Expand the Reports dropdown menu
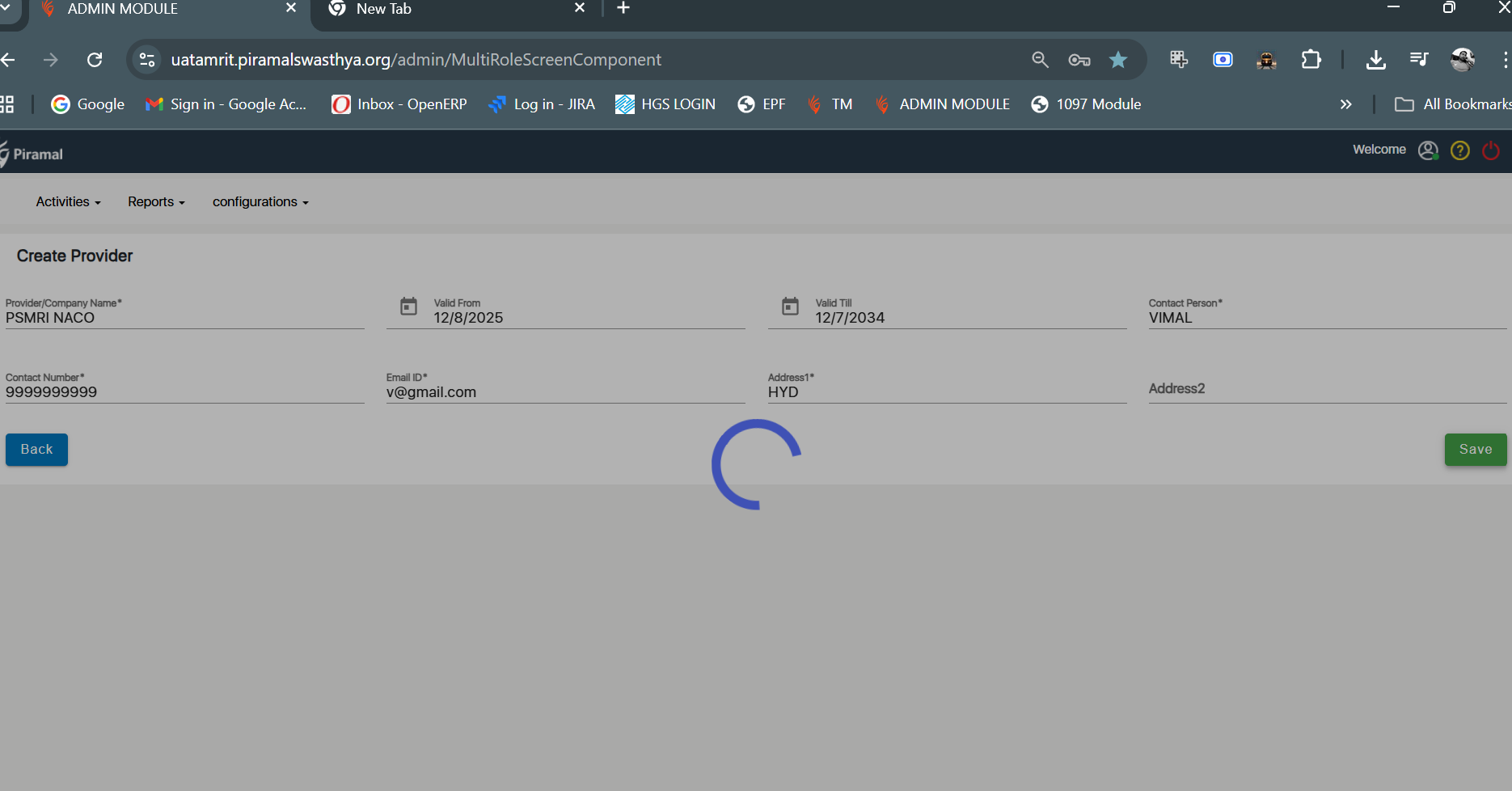Image resolution: width=1512 pixels, height=791 pixels. tap(156, 202)
